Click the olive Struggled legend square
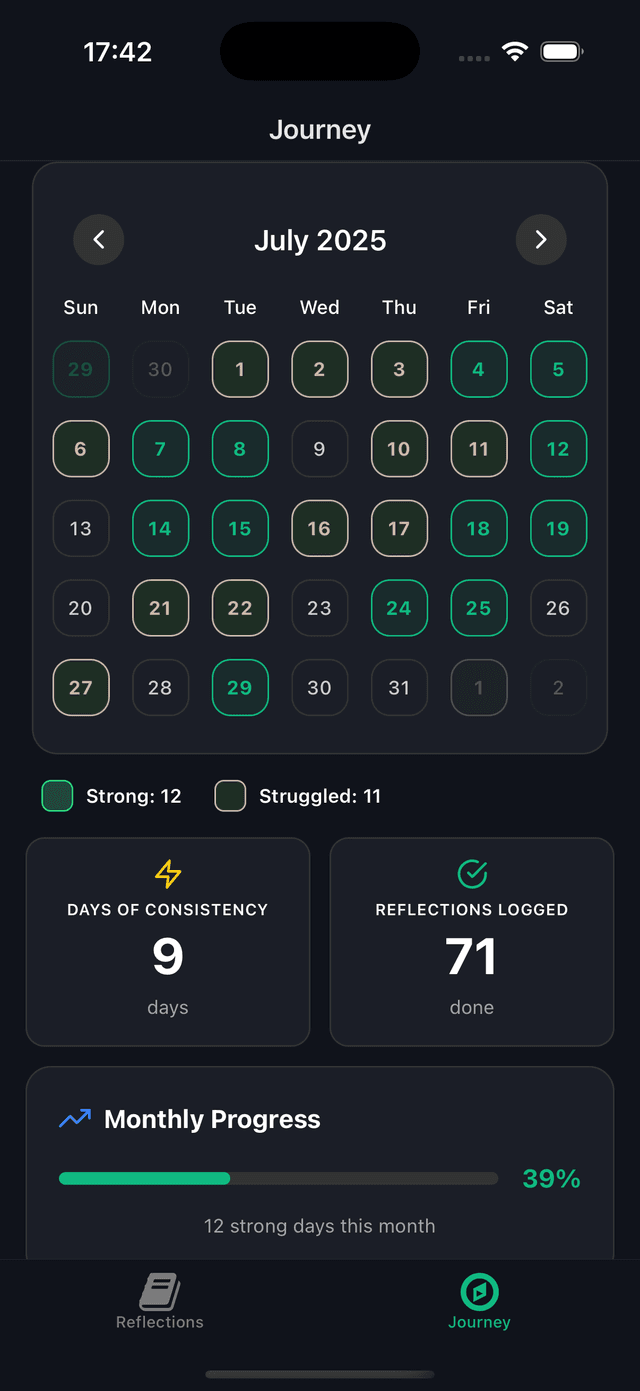This screenshot has width=640, height=1391. (x=230, y=796)
